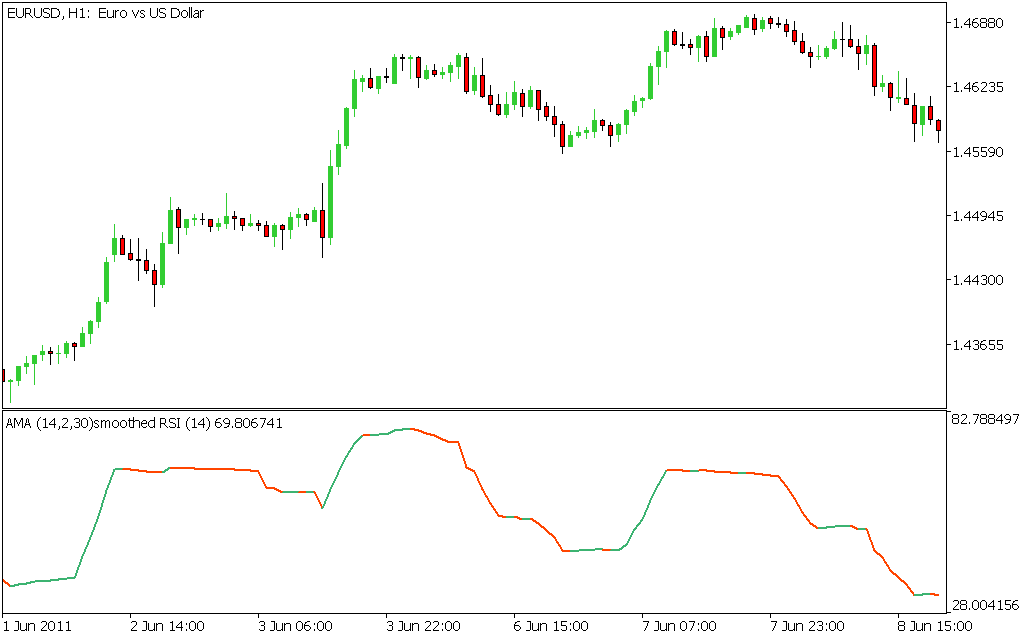Image resolution: width=1024 pixels, height=640 pixels.
Task: Click the 1.46235 price level label
Action: tap(982, 88)
